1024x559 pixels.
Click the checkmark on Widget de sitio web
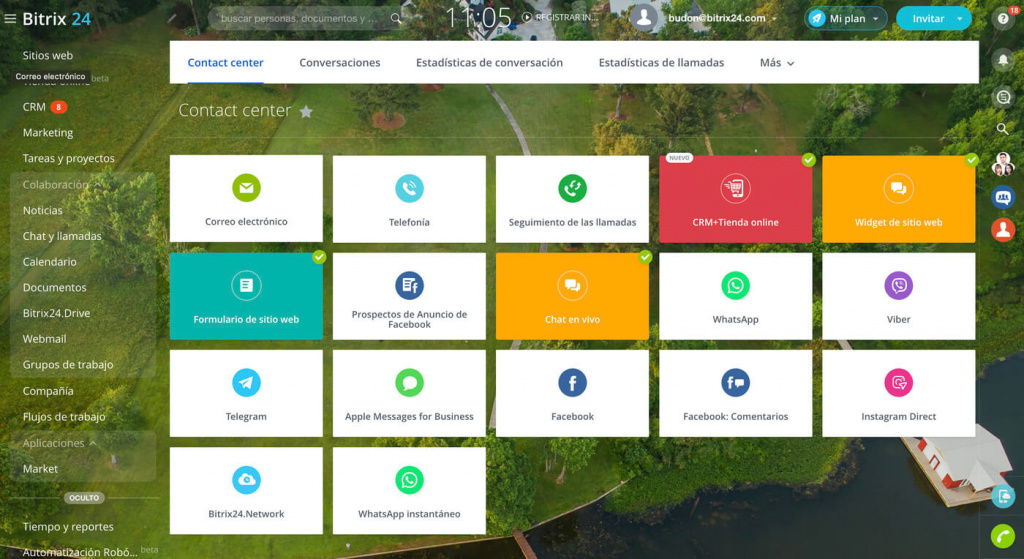971,160
